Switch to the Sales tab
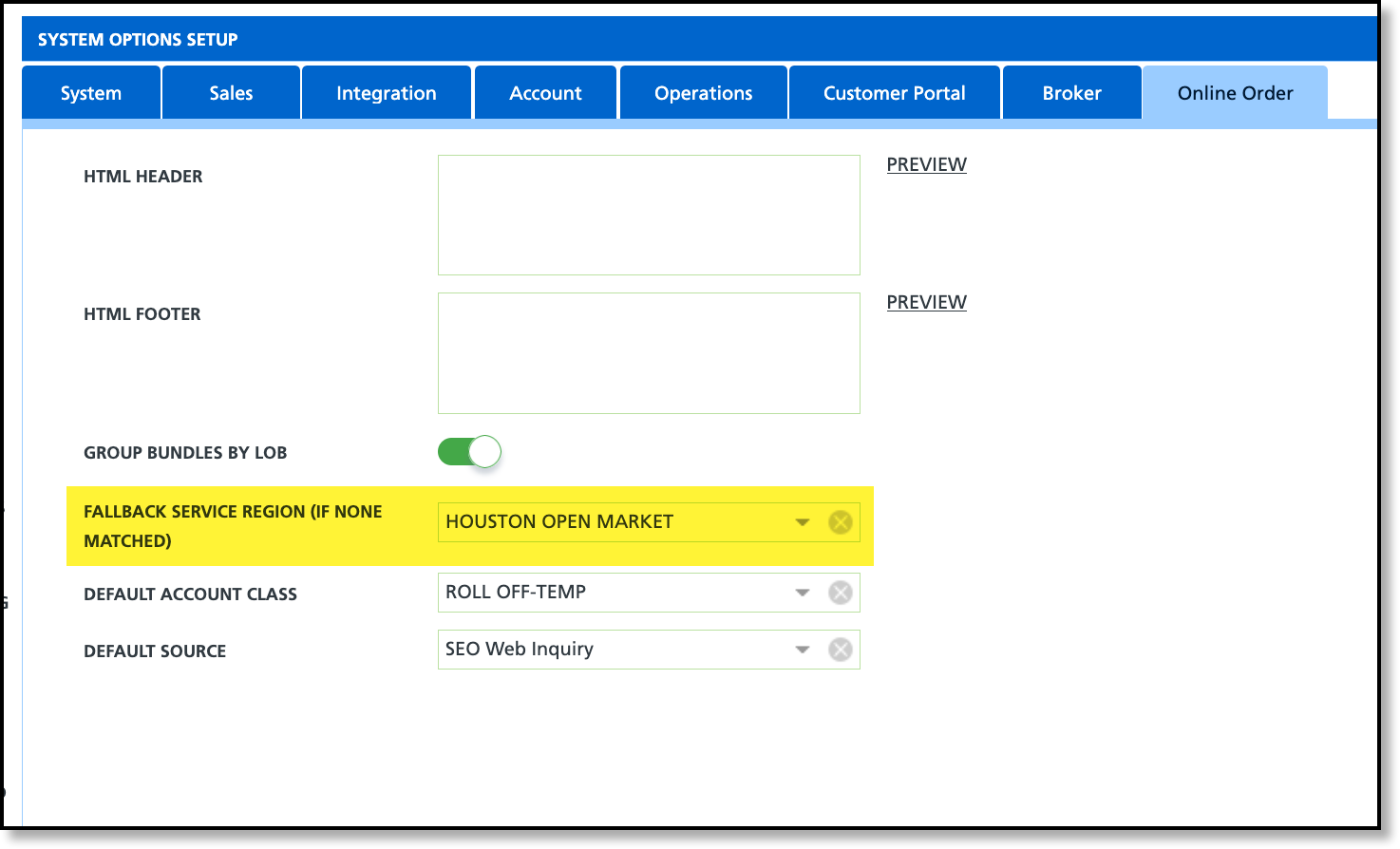This screenshot has height=849, width=1400. click(232, 93)
